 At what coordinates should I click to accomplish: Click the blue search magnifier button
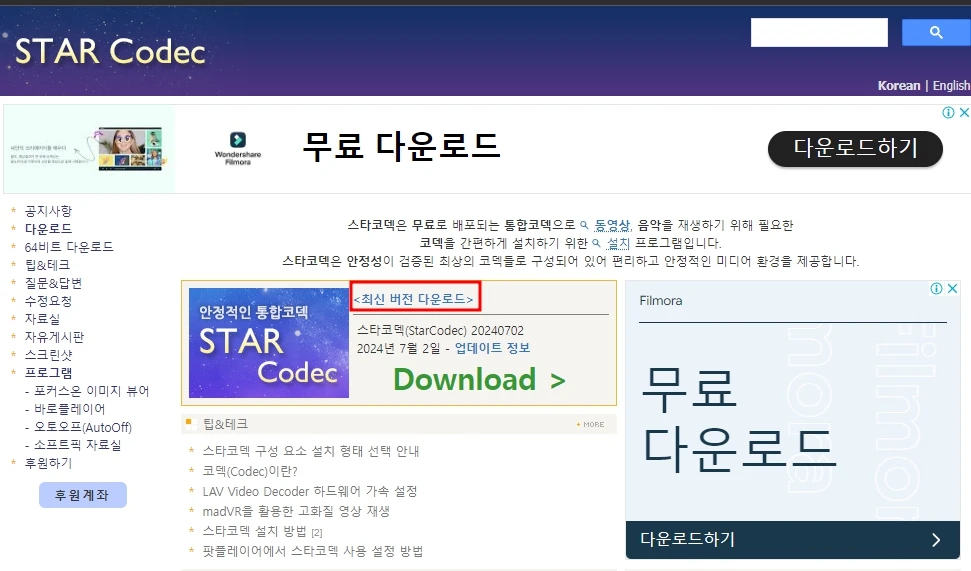[x=936, y=32]
